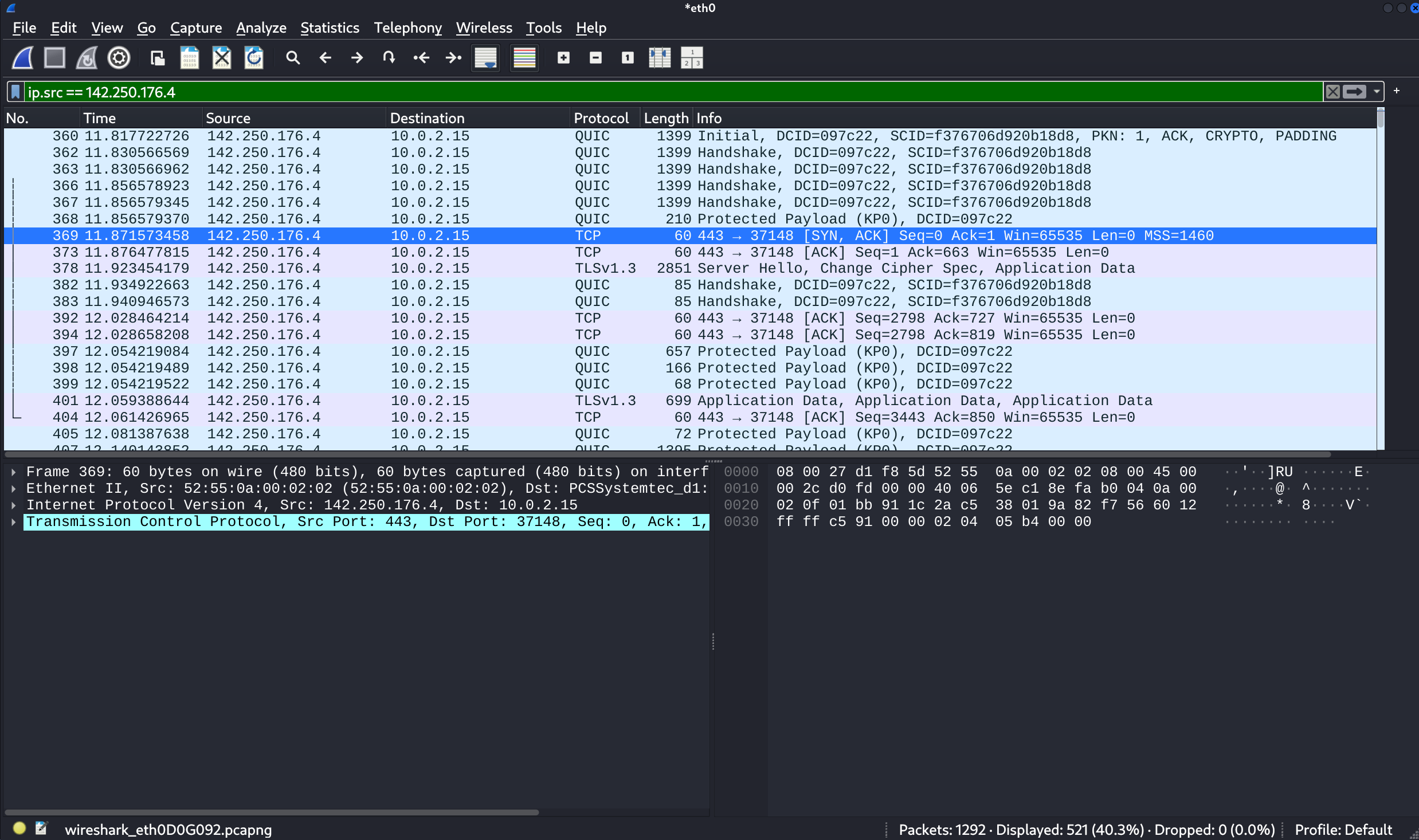Zoom out the main window text
Screen dimensions: 1419x840
pos(595,58)
